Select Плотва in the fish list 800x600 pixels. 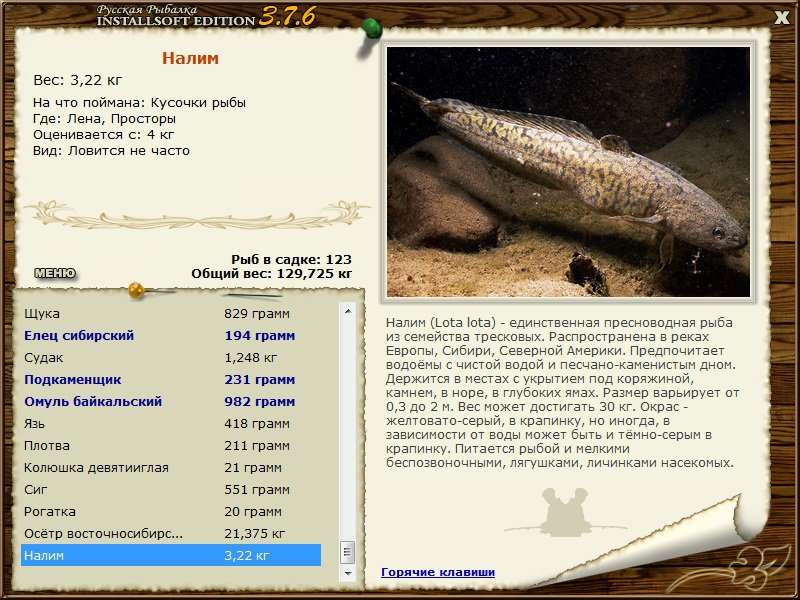171,445
